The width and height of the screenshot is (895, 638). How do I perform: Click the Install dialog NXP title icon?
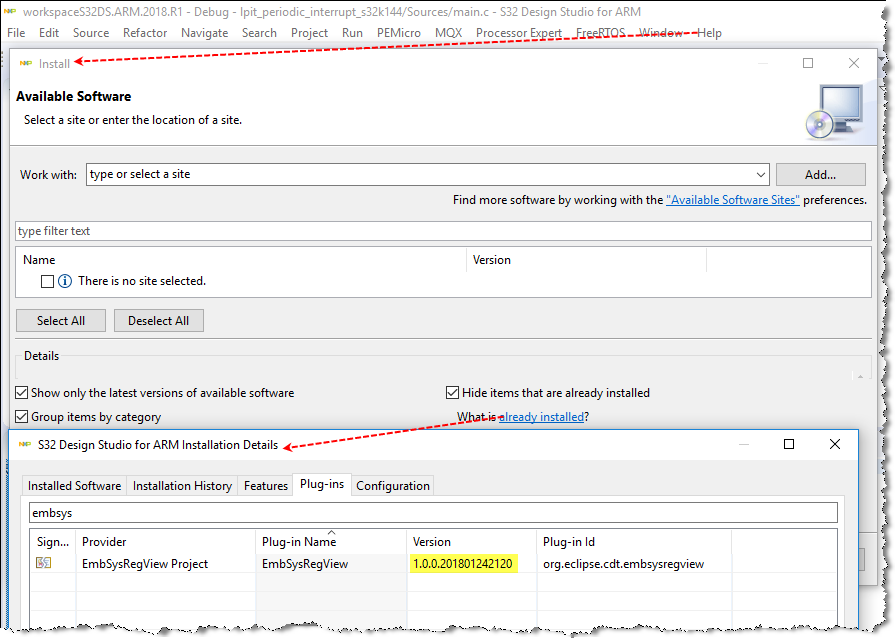coord(26,63)
